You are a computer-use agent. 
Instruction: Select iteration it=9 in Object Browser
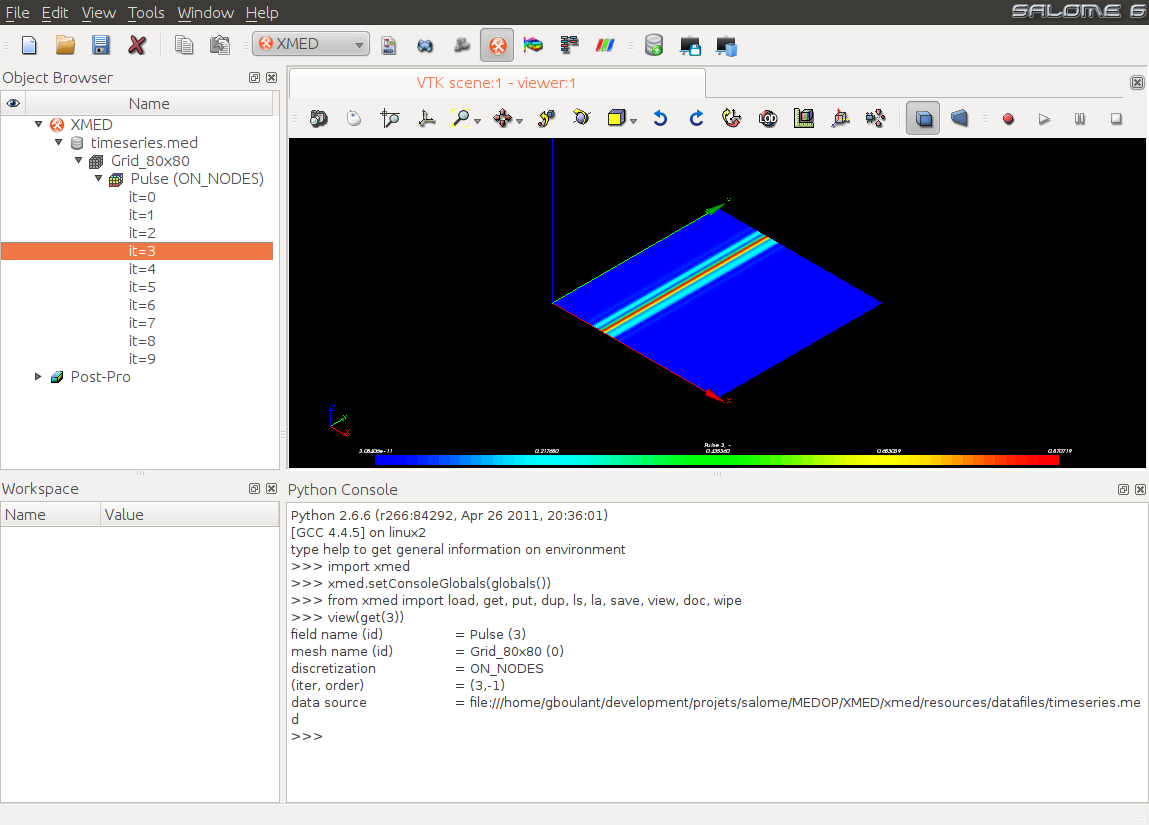[142, 358]
